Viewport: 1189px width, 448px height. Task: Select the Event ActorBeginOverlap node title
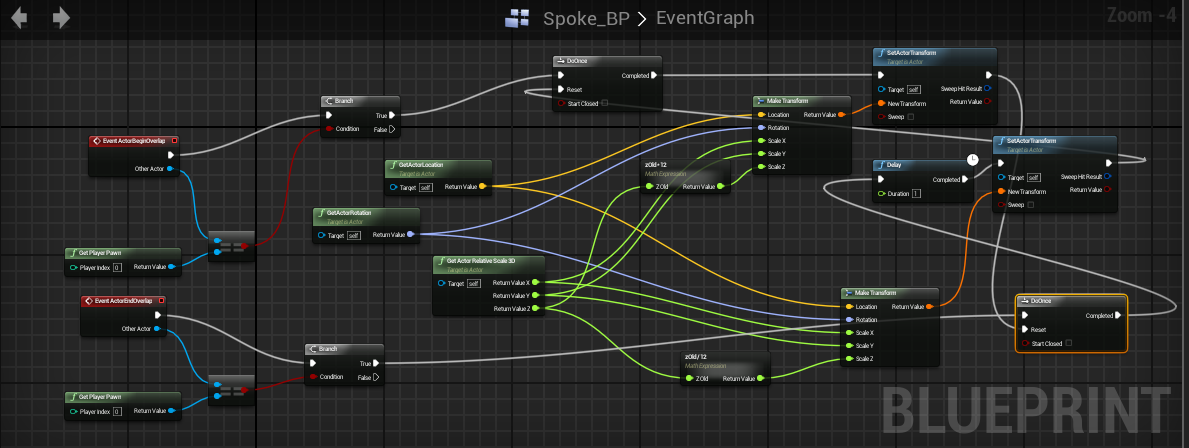(x=135, y=141)
